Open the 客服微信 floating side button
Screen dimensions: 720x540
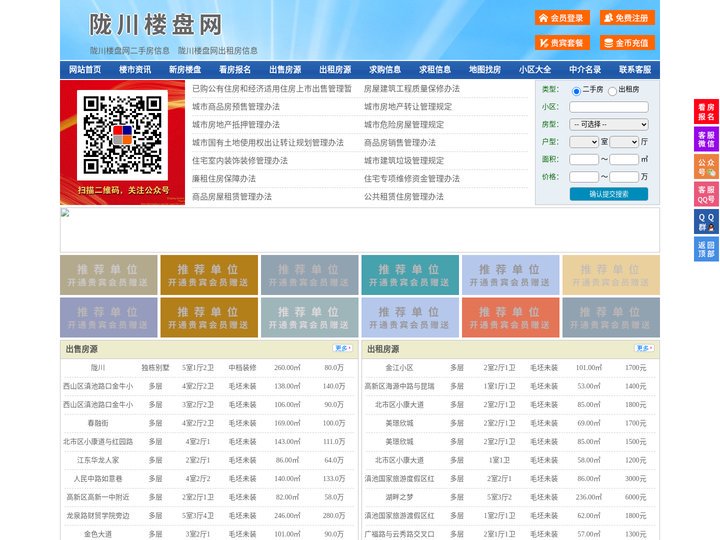[x=706, y=139]
